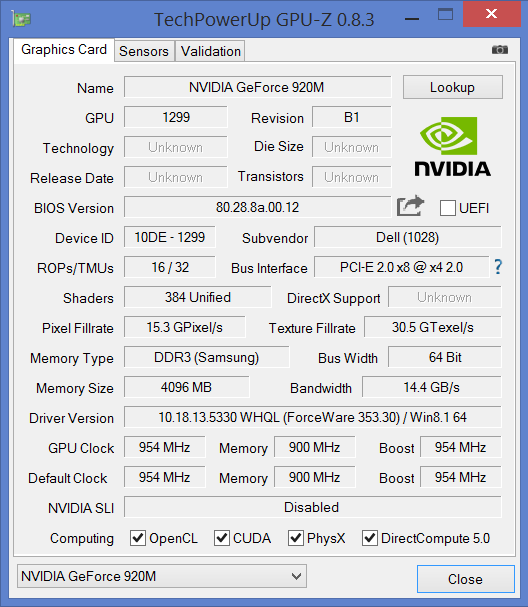Click the Driver Version field
This screenshot has width=528, height=607.
tap(312, 417)
